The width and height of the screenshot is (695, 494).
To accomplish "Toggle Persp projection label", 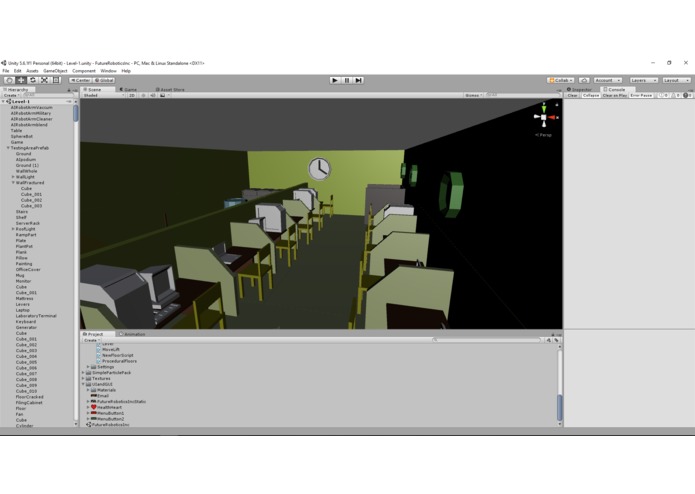I will (543, 135).
